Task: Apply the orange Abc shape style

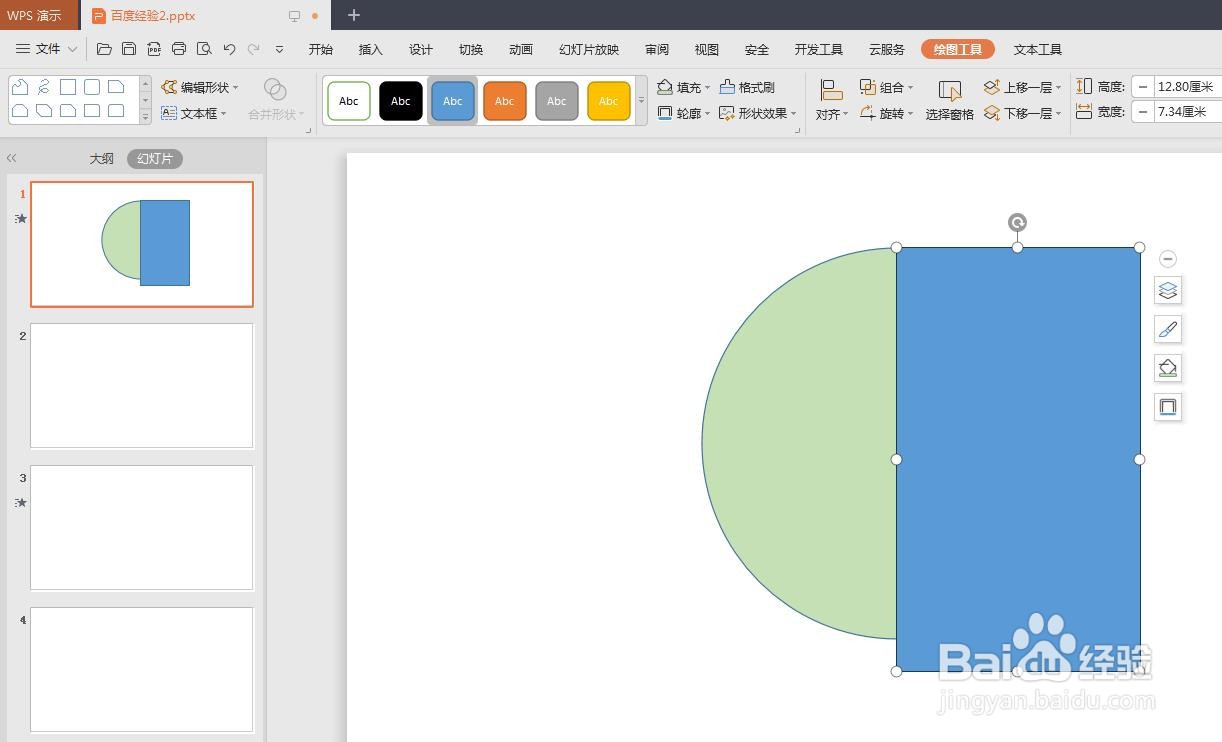Action: point(505,101)
